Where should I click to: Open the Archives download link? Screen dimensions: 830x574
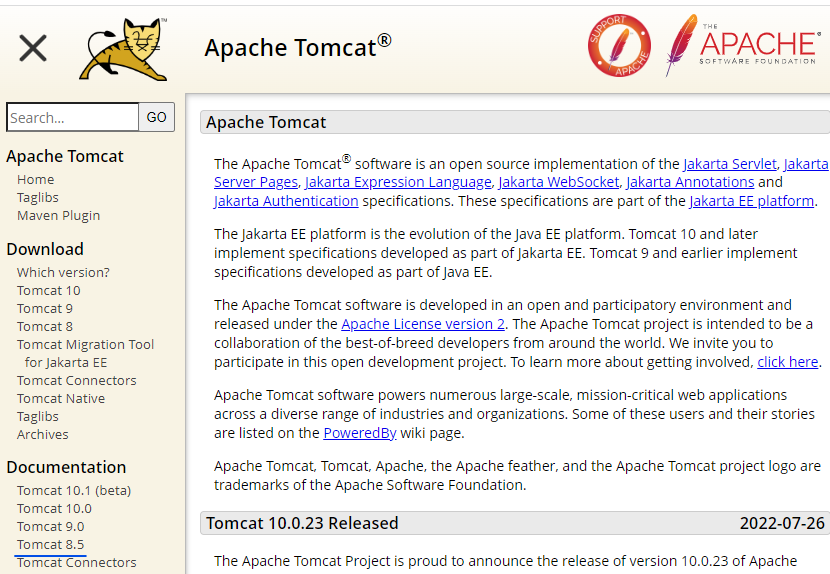[42, 434]
